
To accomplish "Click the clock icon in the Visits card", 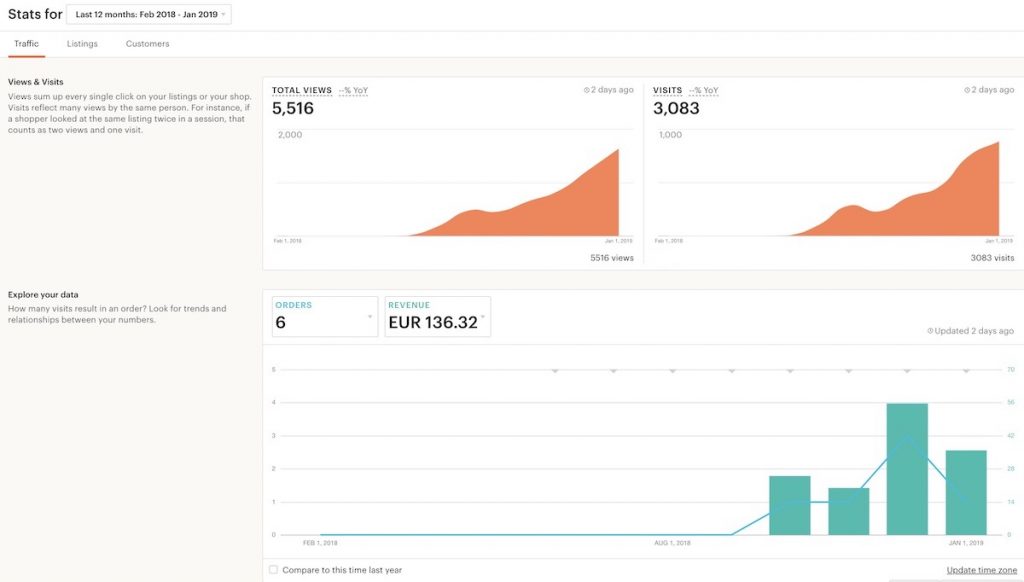I will [967, 90].
